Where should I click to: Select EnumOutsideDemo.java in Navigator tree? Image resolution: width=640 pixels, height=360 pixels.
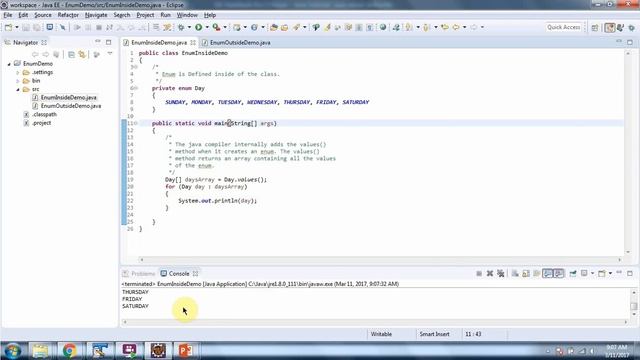[x=71, y=106]
